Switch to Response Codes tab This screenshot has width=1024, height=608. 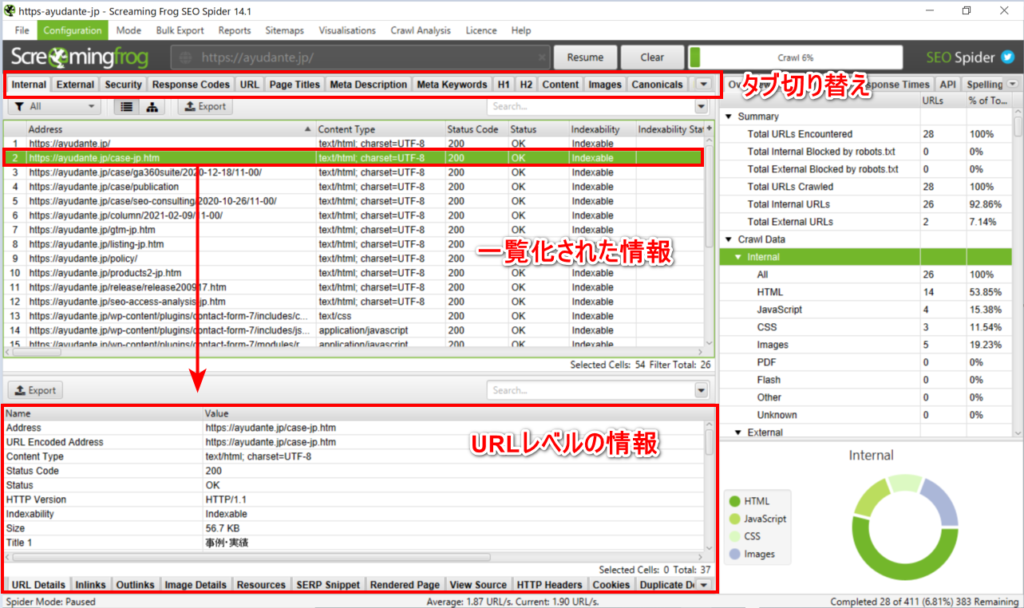(191, 84)
